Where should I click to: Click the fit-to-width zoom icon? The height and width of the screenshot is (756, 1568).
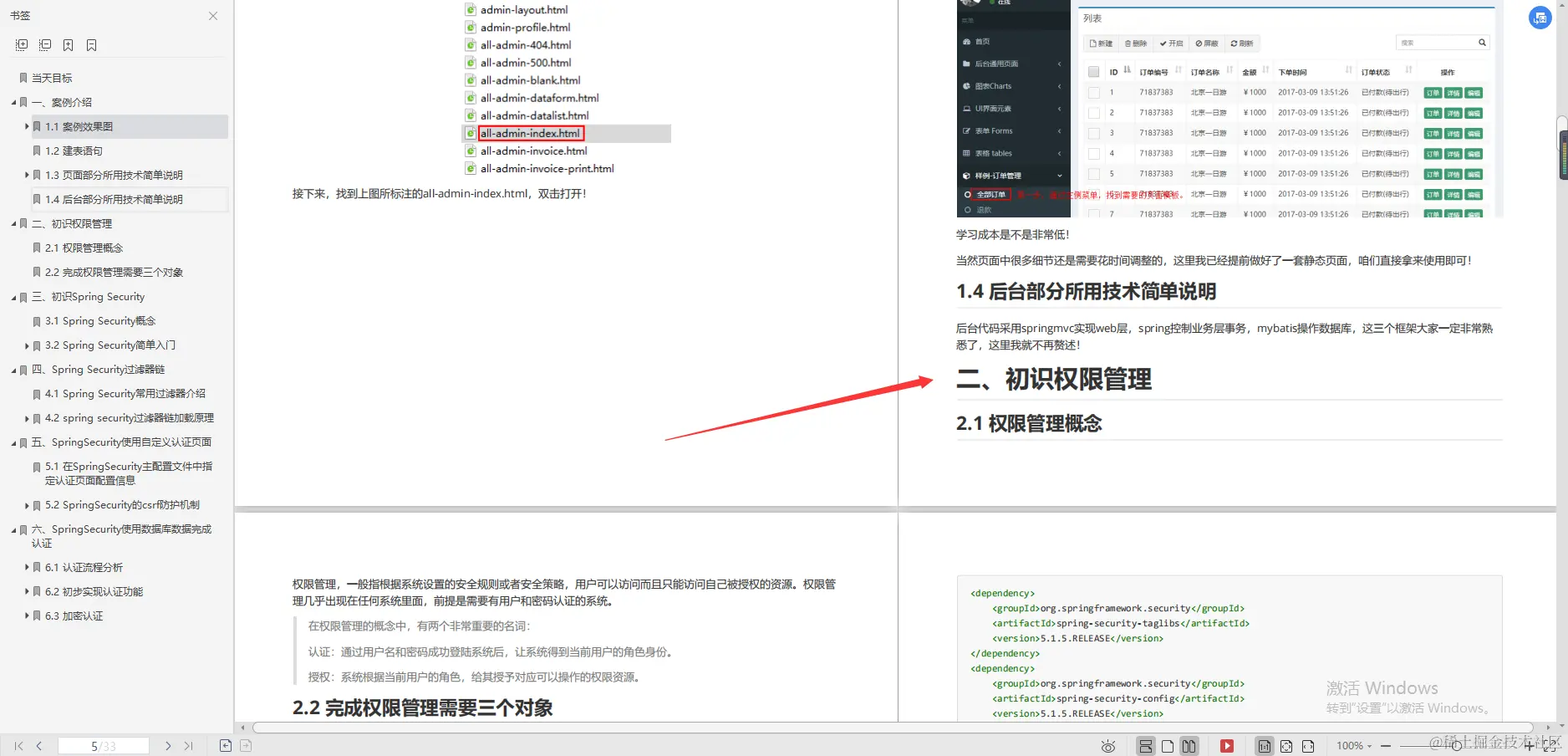[1308, 745]
